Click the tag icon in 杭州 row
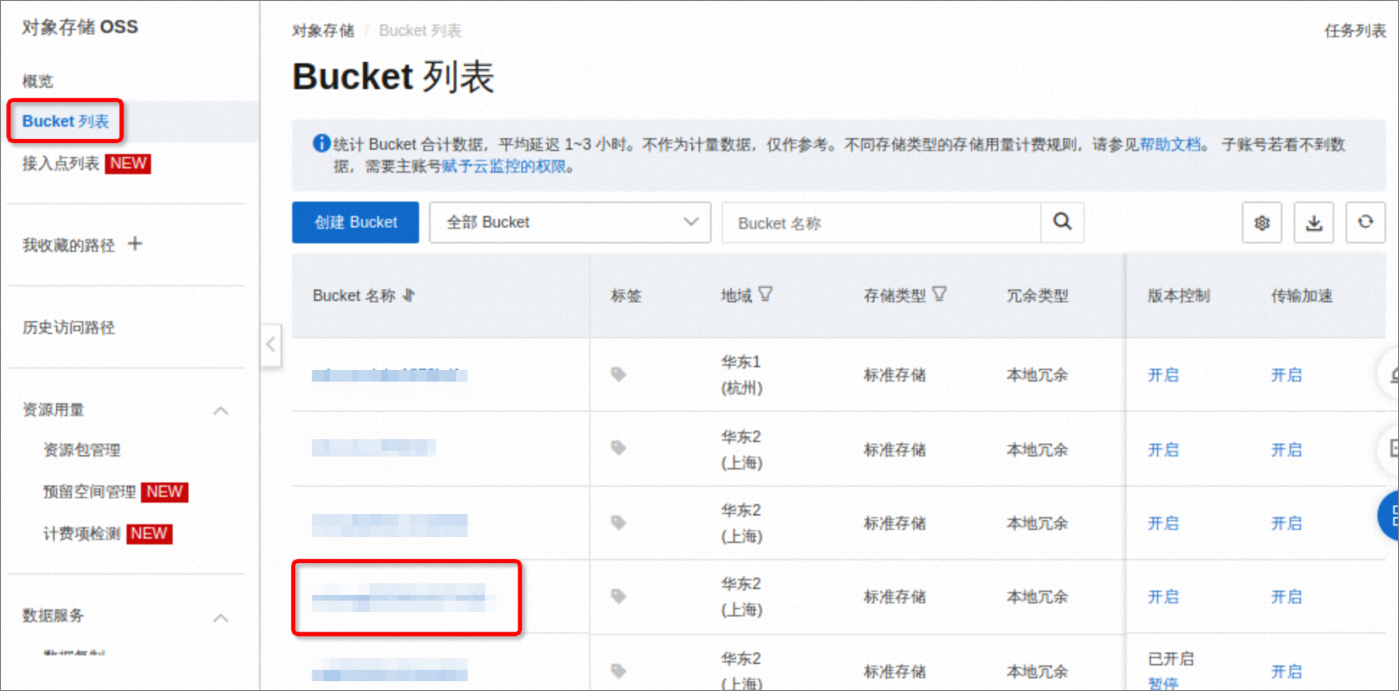The image size is (1399, 691). point(619,375)
